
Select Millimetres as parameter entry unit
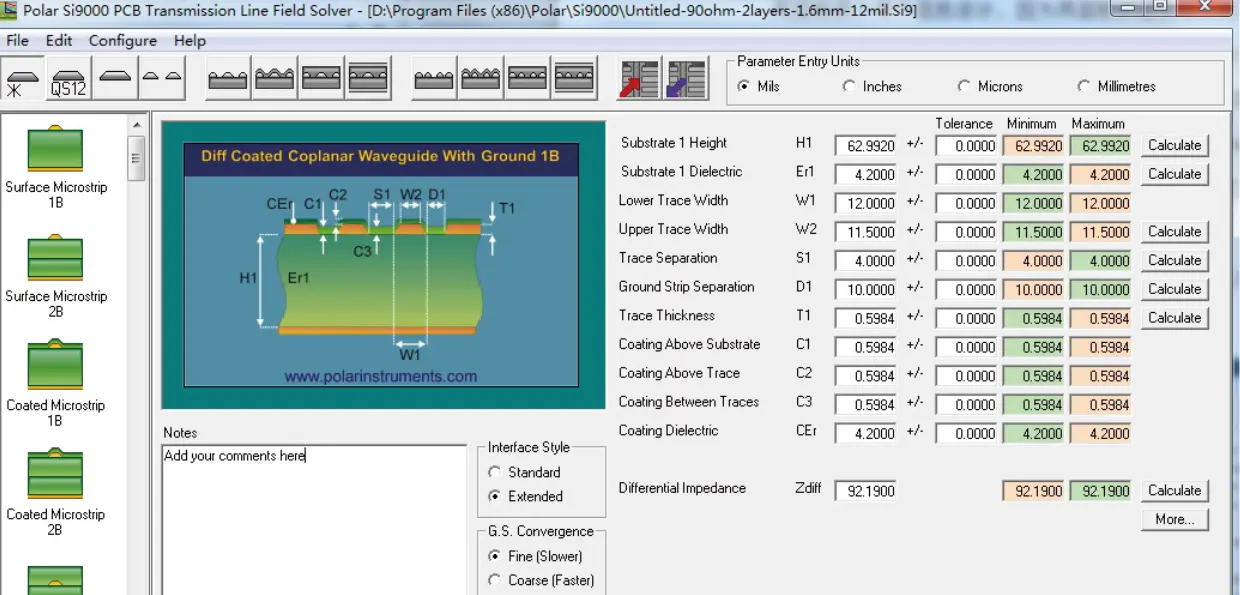(x=1084, y=87)
